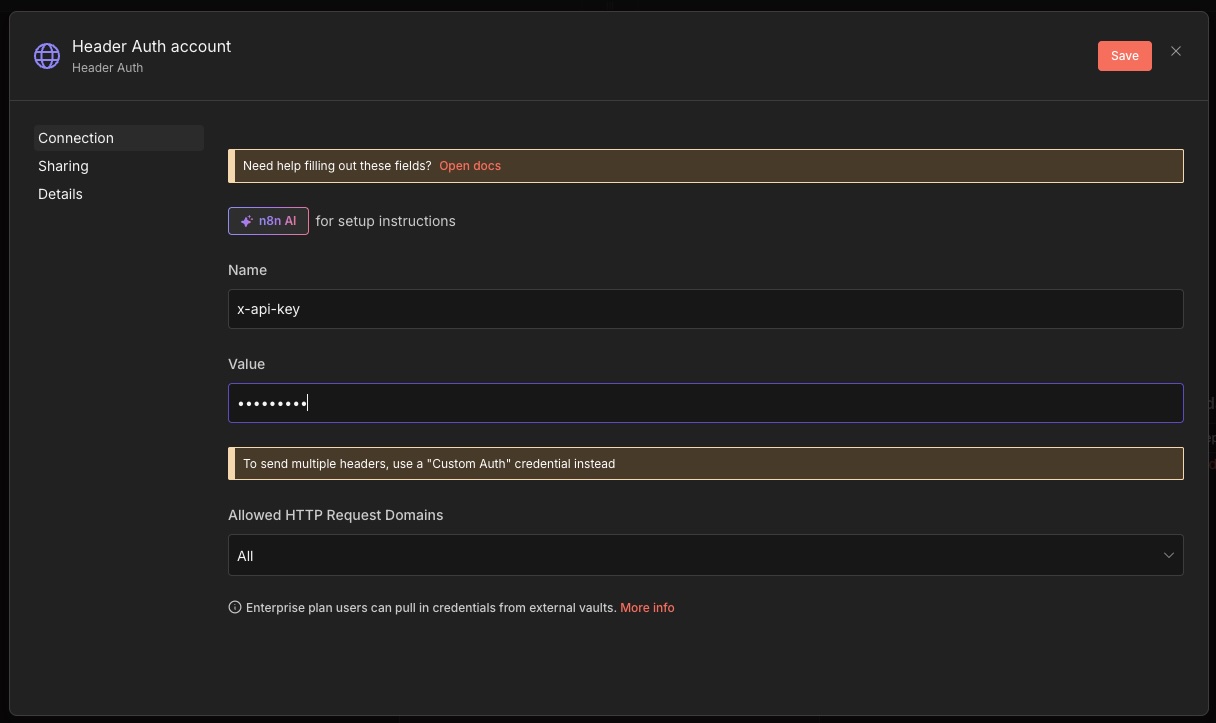Click the Custom Auth warning banner

tap(706, 463)
